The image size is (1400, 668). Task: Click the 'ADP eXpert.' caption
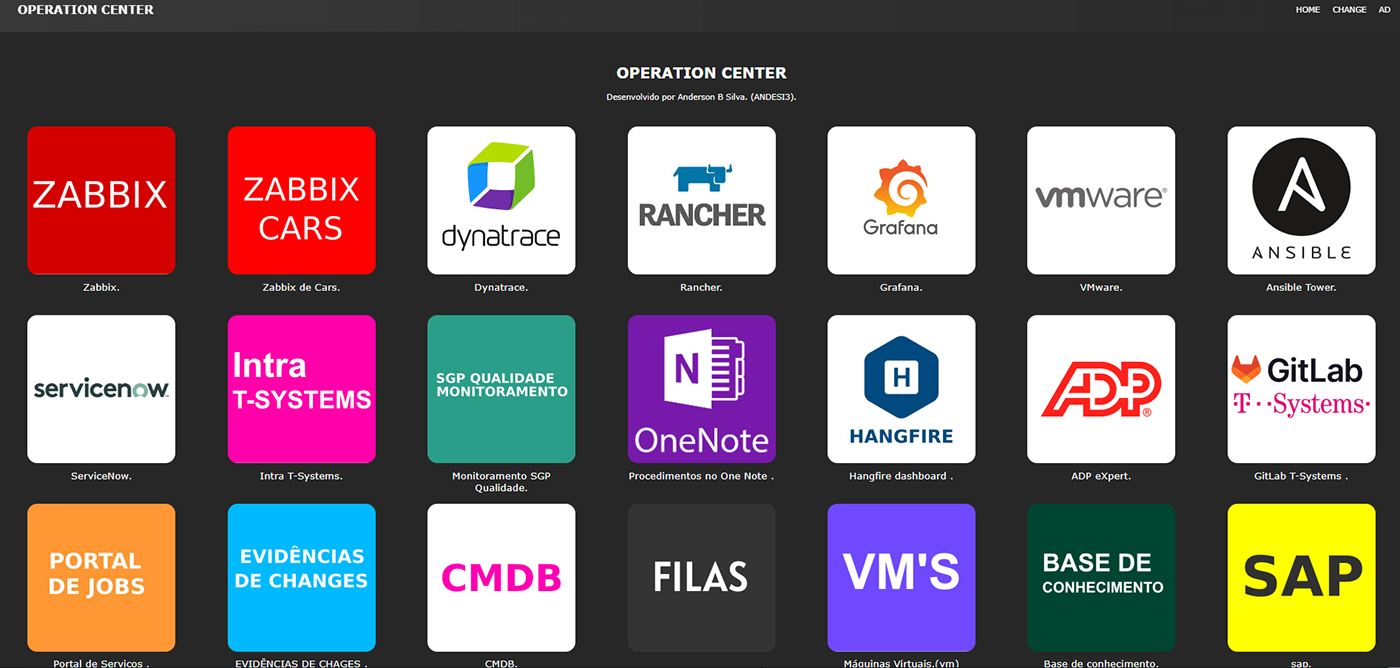(x=1101, y=476)
